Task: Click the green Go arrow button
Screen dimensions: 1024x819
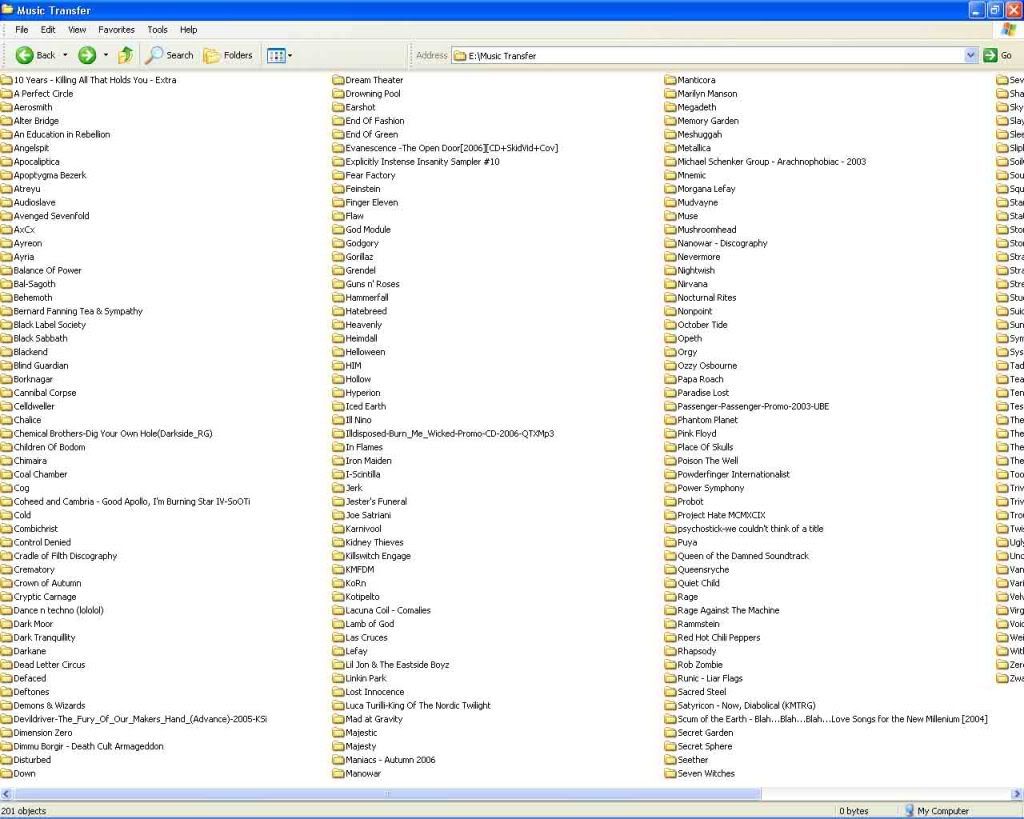Action: coord(990,56)
